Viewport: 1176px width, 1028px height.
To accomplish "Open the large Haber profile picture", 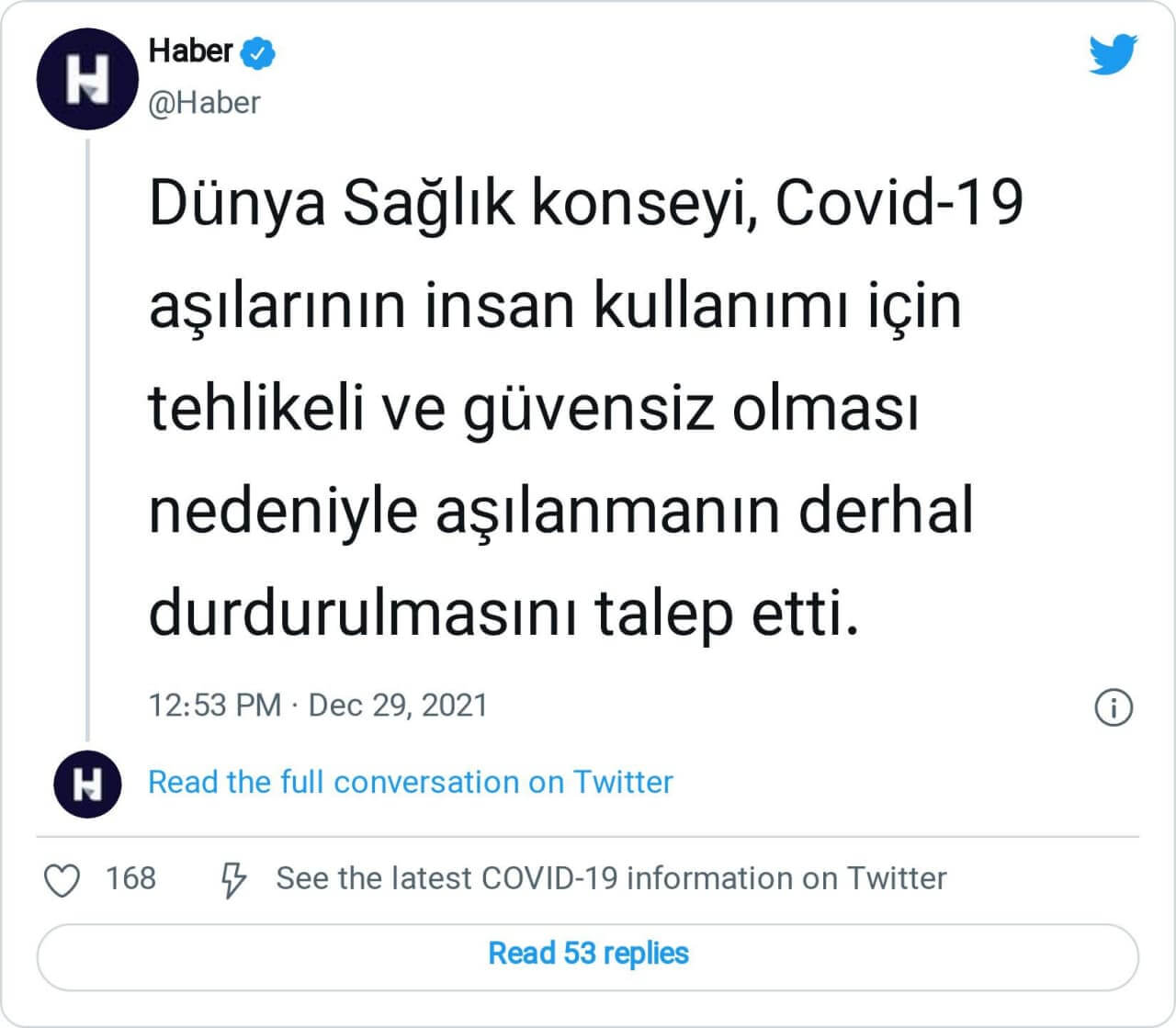I will [x=87, y=78].
